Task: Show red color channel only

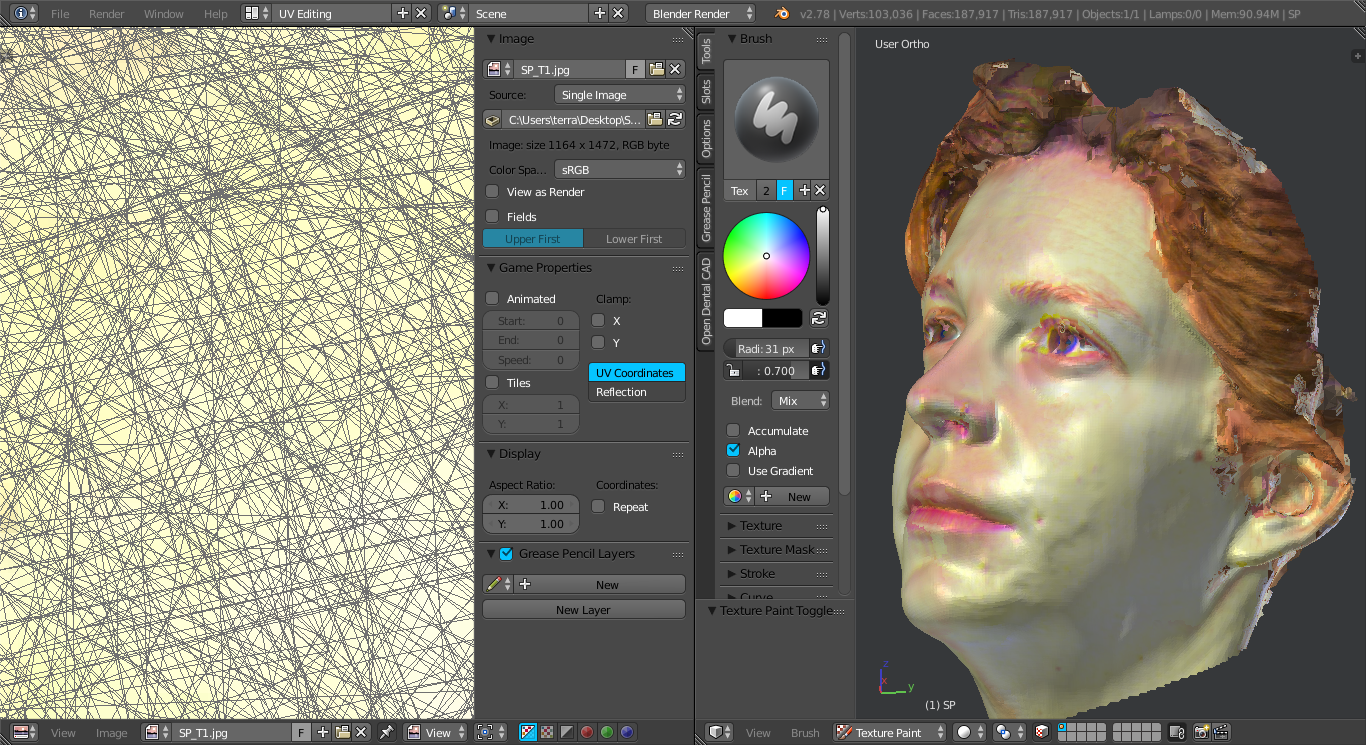Action: coord(587,733)
